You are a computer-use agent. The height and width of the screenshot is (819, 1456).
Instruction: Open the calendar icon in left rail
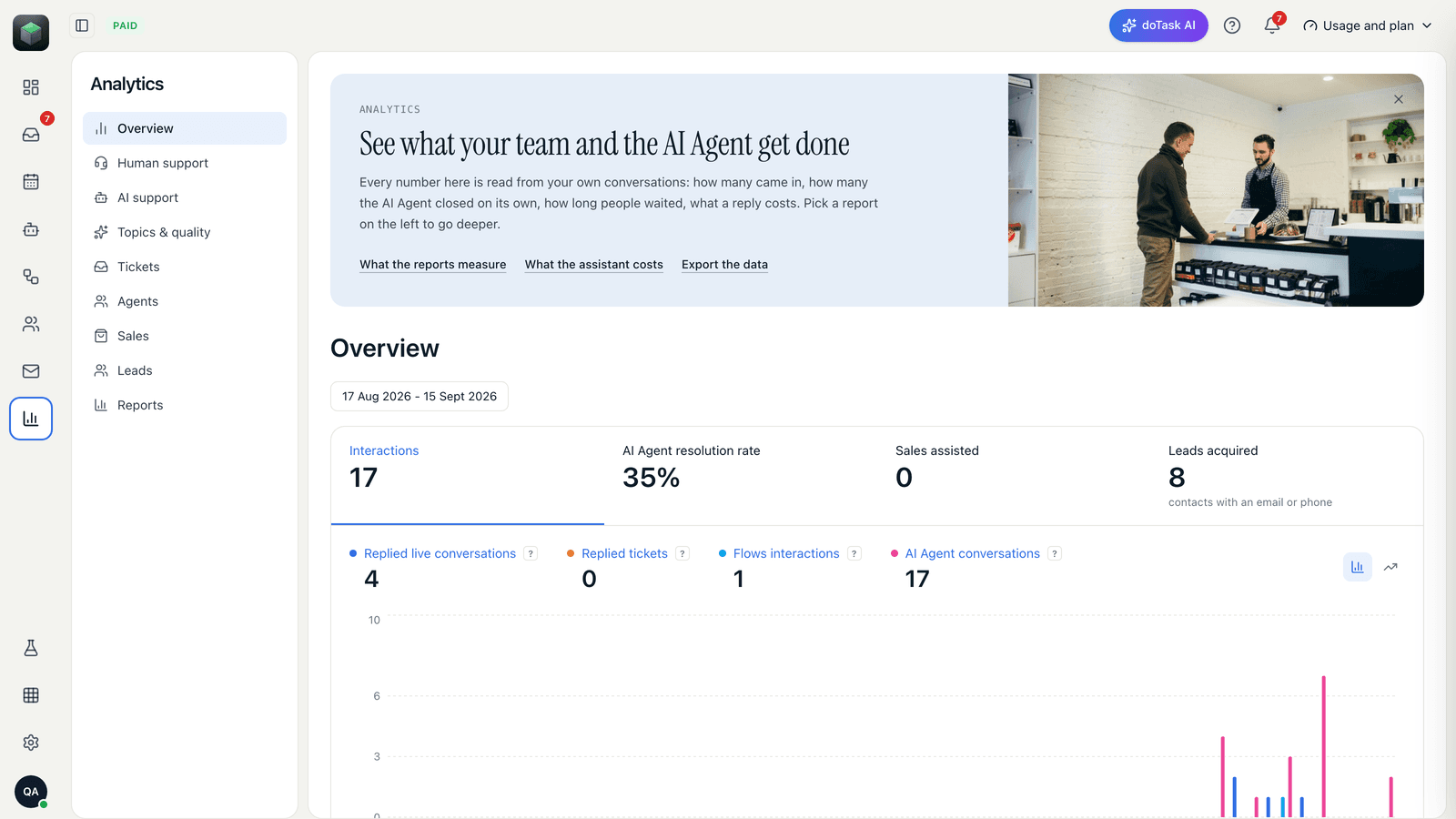pyautogui.click(x=31, y=182)
